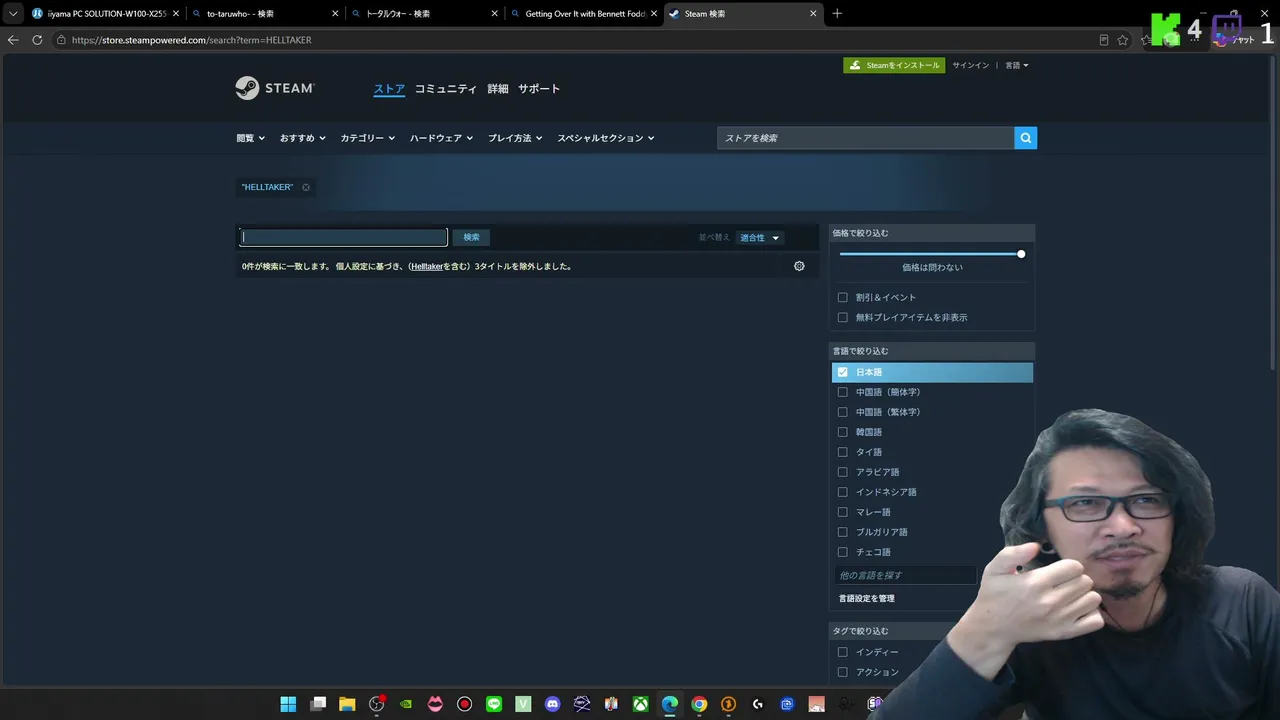The image size is (1280, 720).
Task: Switch to the トータルウォー 検索 browser tab
Action: [424, 14]
